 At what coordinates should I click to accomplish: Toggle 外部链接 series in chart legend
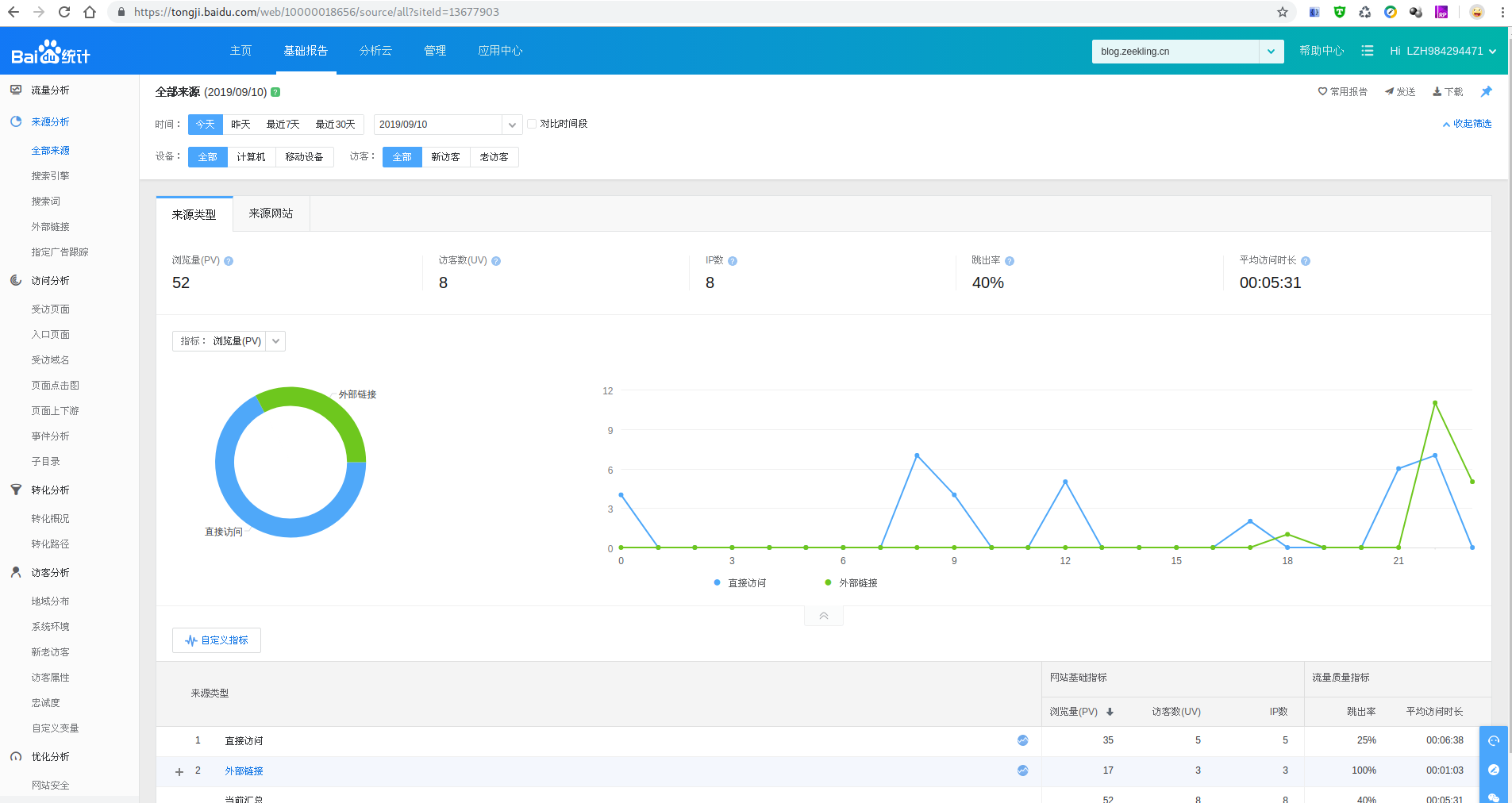click(851, 583)
